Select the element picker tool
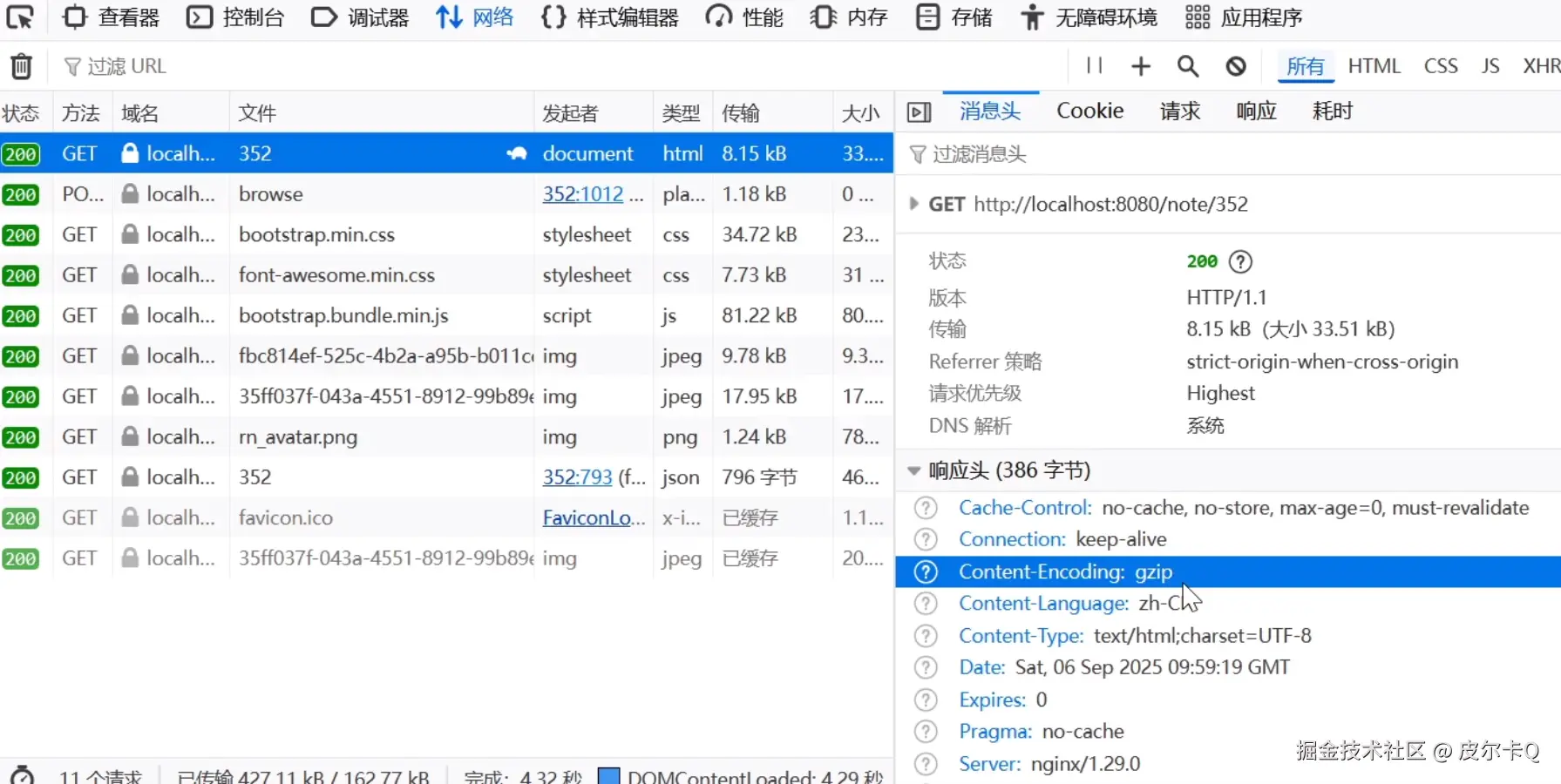Image resolution: width=1561 pixels, height=784 pixels. pyautogui.click(x=19, y=18)
